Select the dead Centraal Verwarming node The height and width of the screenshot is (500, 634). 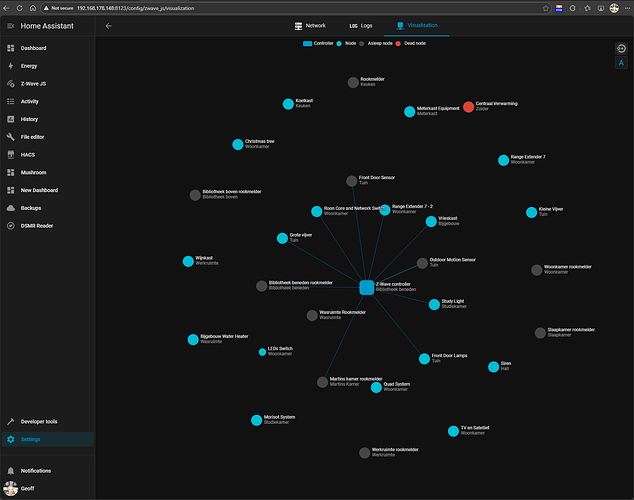click(468, 107)
